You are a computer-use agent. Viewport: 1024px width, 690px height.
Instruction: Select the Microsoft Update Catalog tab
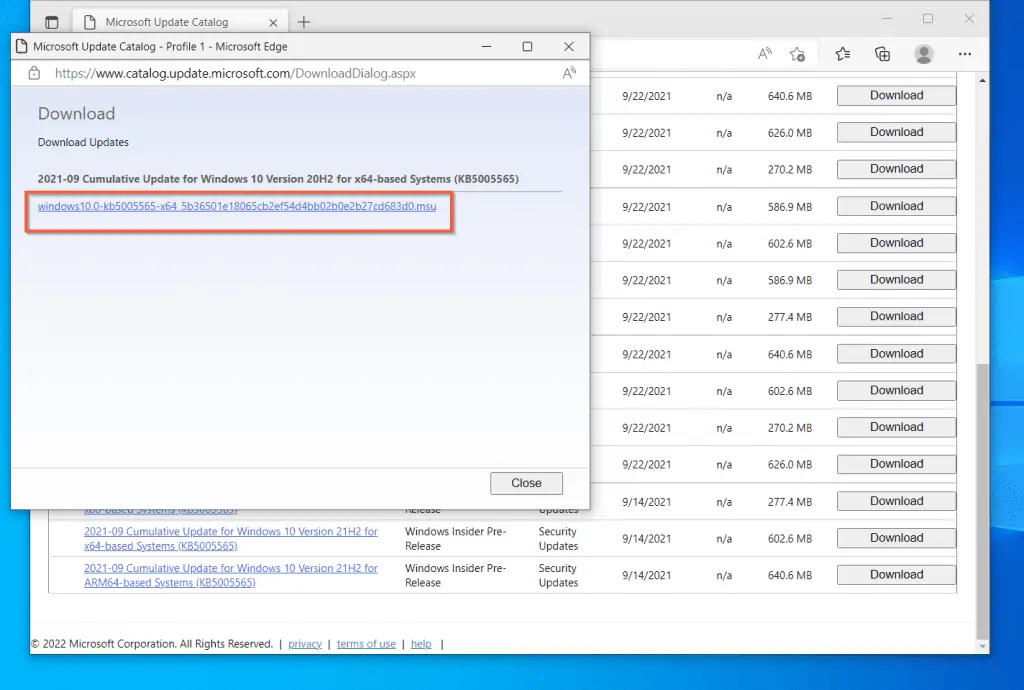pos(179,22)
